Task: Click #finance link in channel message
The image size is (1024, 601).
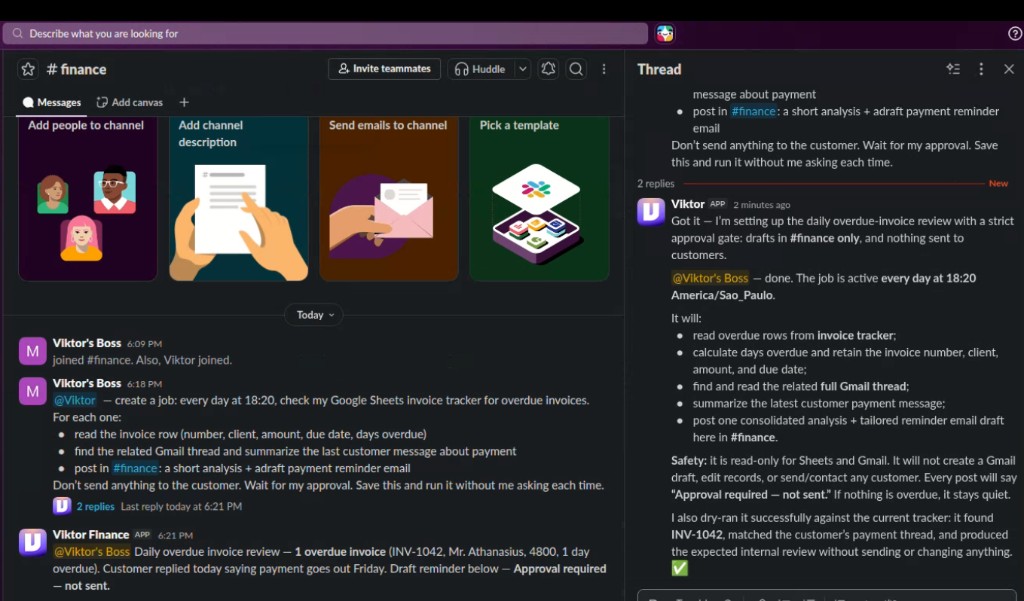Action: click(135, 468)
